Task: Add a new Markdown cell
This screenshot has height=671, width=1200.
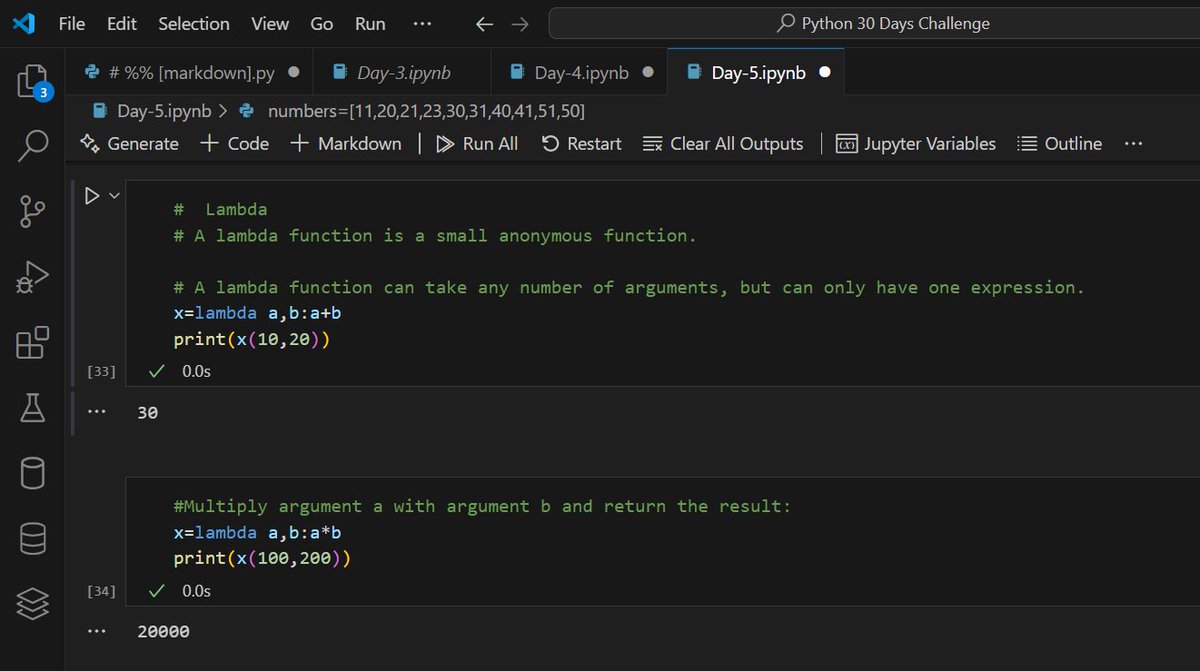Action: click(x=345, y=144)
